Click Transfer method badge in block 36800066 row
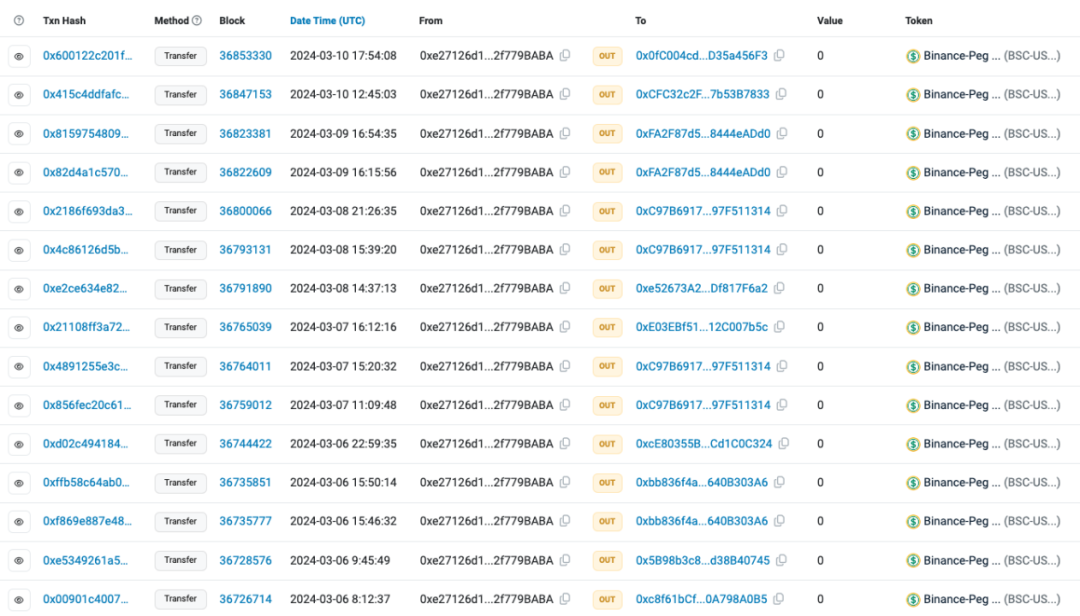This screenshot has width=1080, height=616. tap(180, 211)
